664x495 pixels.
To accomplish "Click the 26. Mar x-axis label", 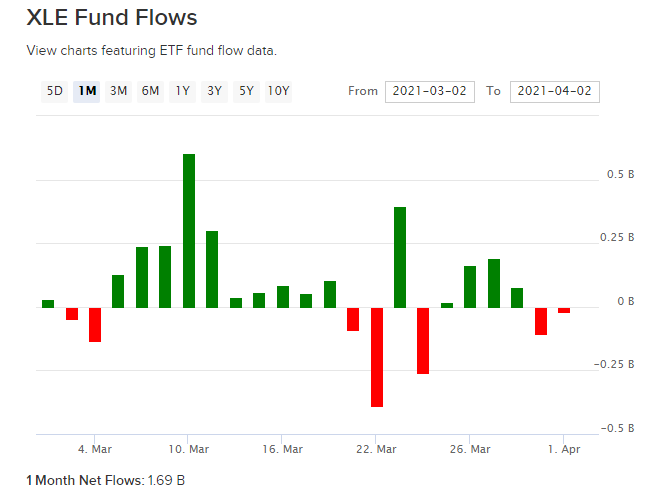I will coord(471,450).
